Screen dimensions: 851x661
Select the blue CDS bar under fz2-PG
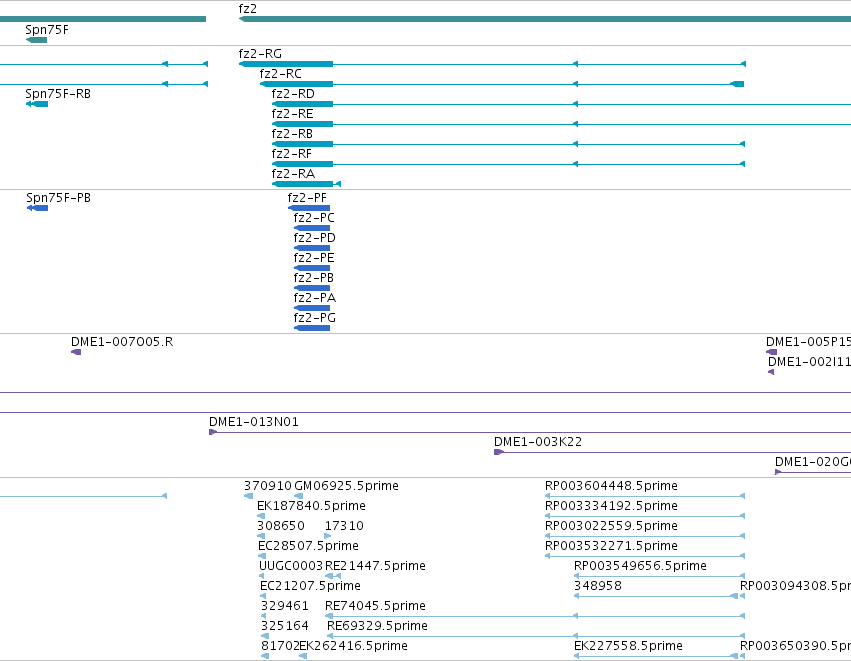coord(312,328)
